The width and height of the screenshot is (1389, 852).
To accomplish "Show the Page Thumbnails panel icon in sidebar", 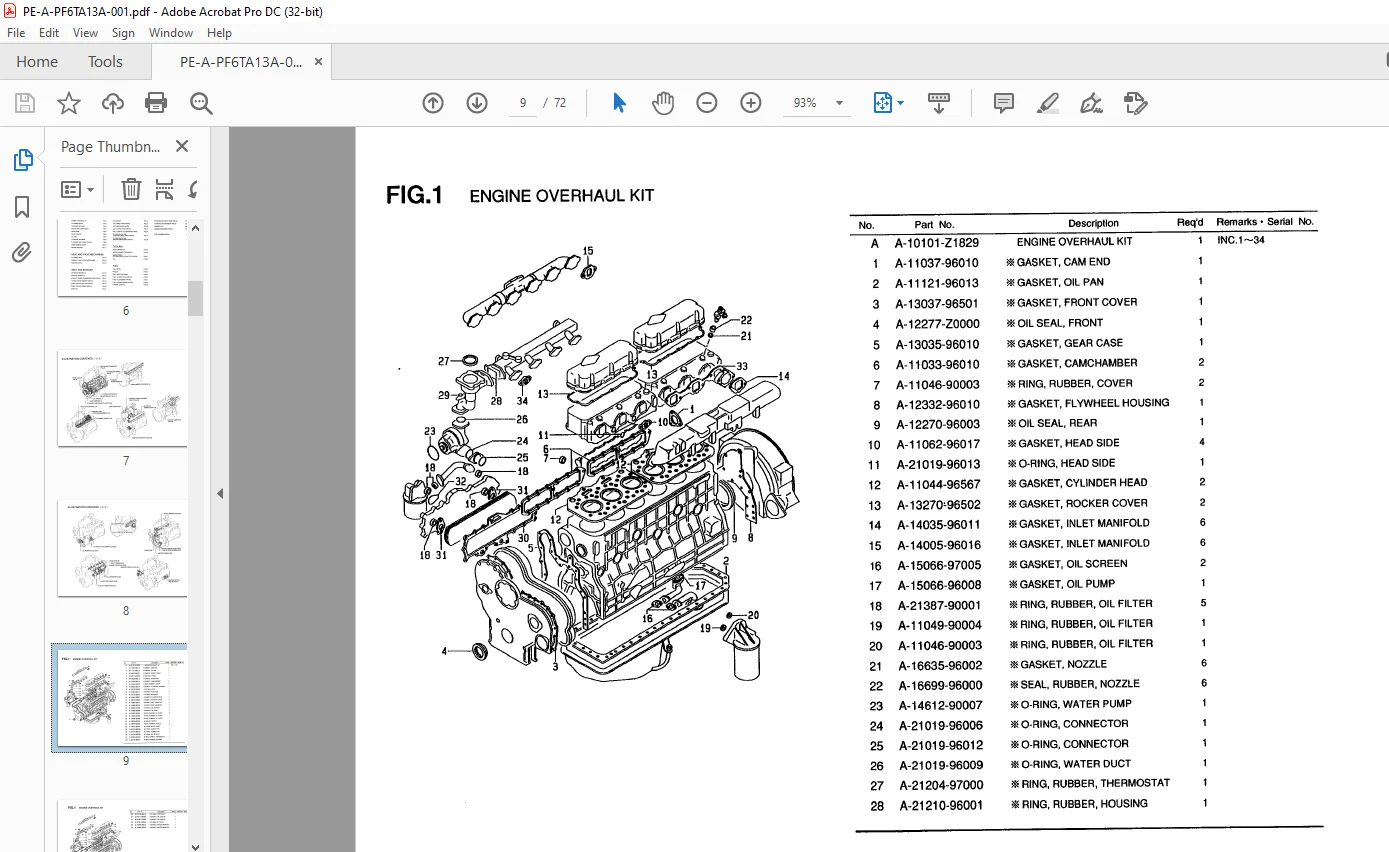I will tap(22, 160).
